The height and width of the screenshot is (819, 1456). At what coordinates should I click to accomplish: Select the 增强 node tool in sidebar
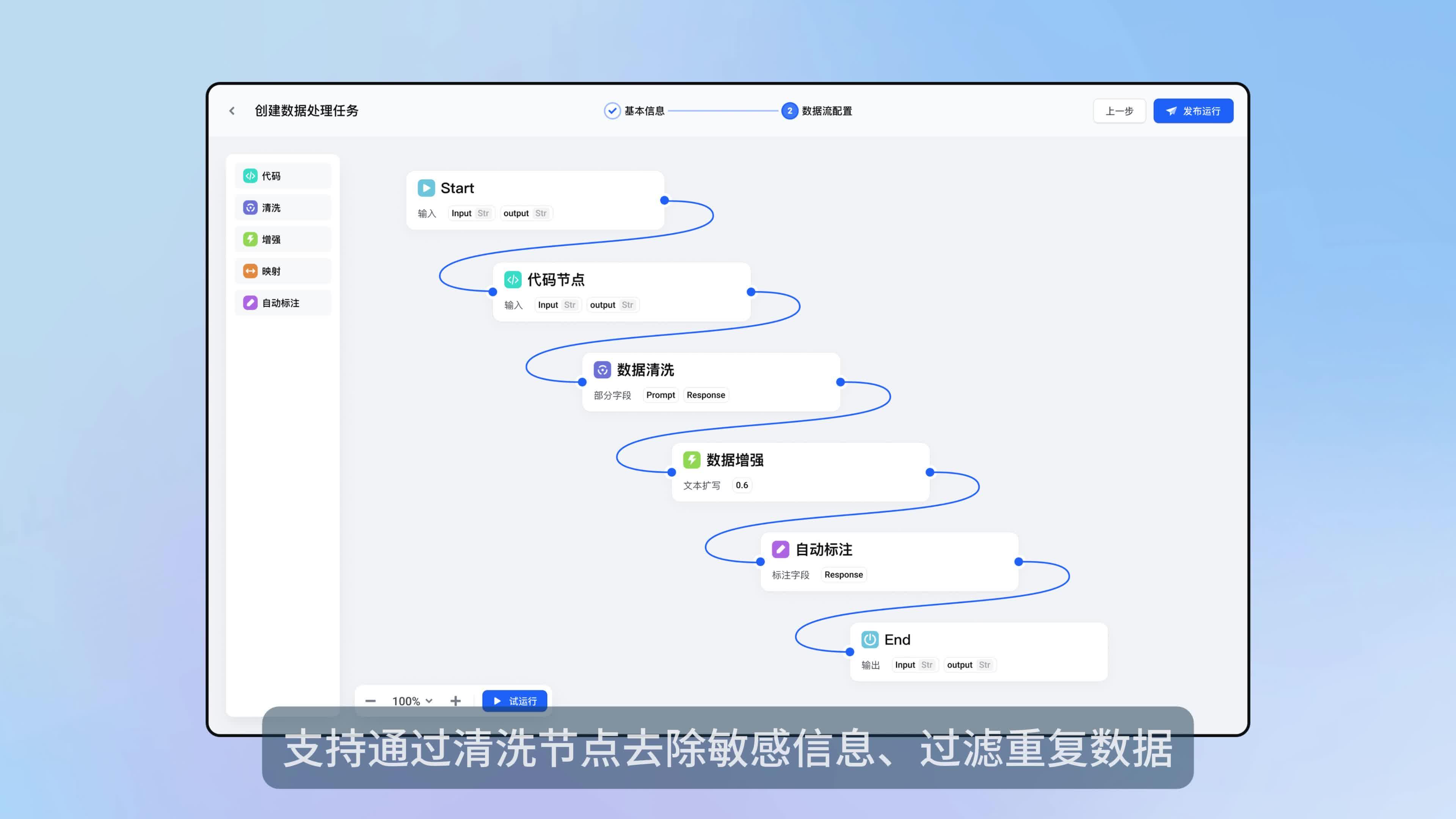(282, 239)
